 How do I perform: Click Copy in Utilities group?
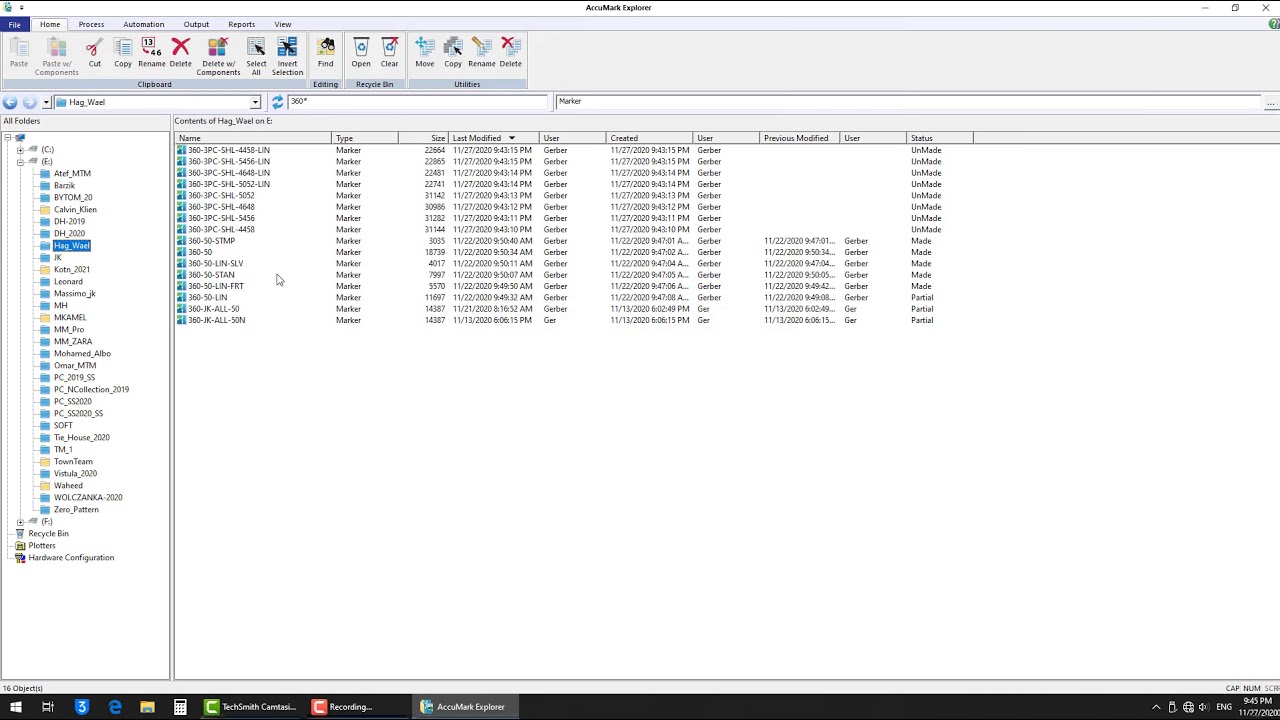pyautogui.click(x=453, y=53)
